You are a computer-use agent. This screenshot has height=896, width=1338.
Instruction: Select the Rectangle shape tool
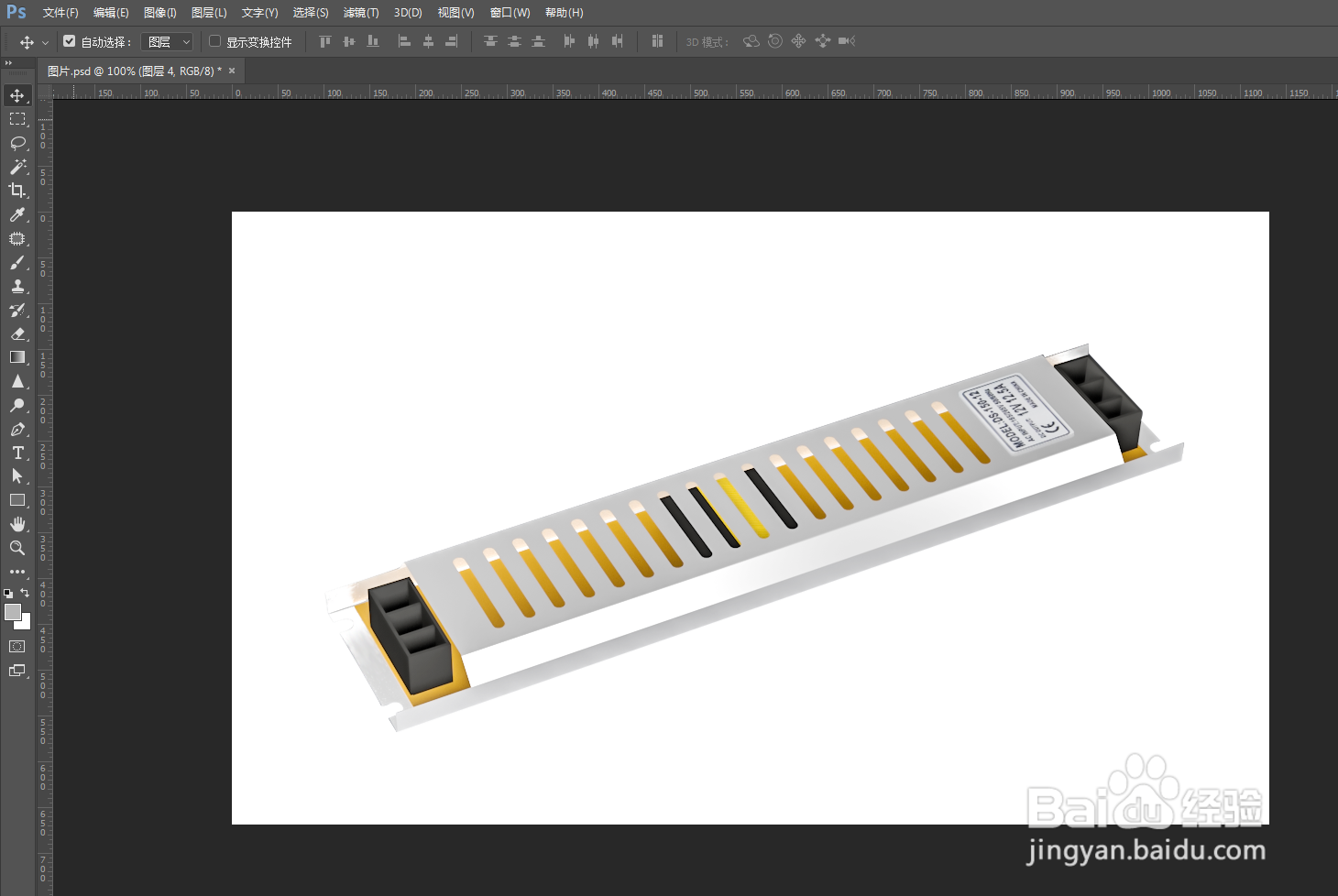click(17, 500)
